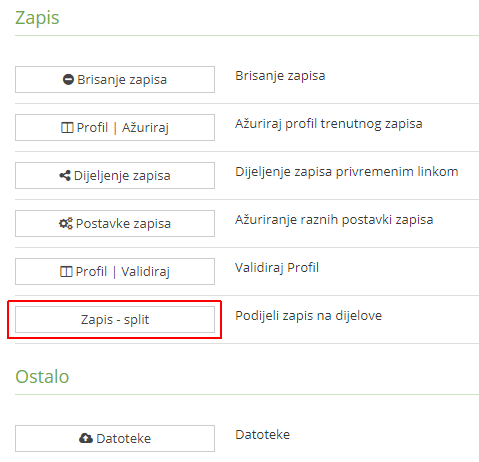Click the columns icon next to Profil | Validiraj
The width and height of the screenshot is (479, 462).
[66, 272]
